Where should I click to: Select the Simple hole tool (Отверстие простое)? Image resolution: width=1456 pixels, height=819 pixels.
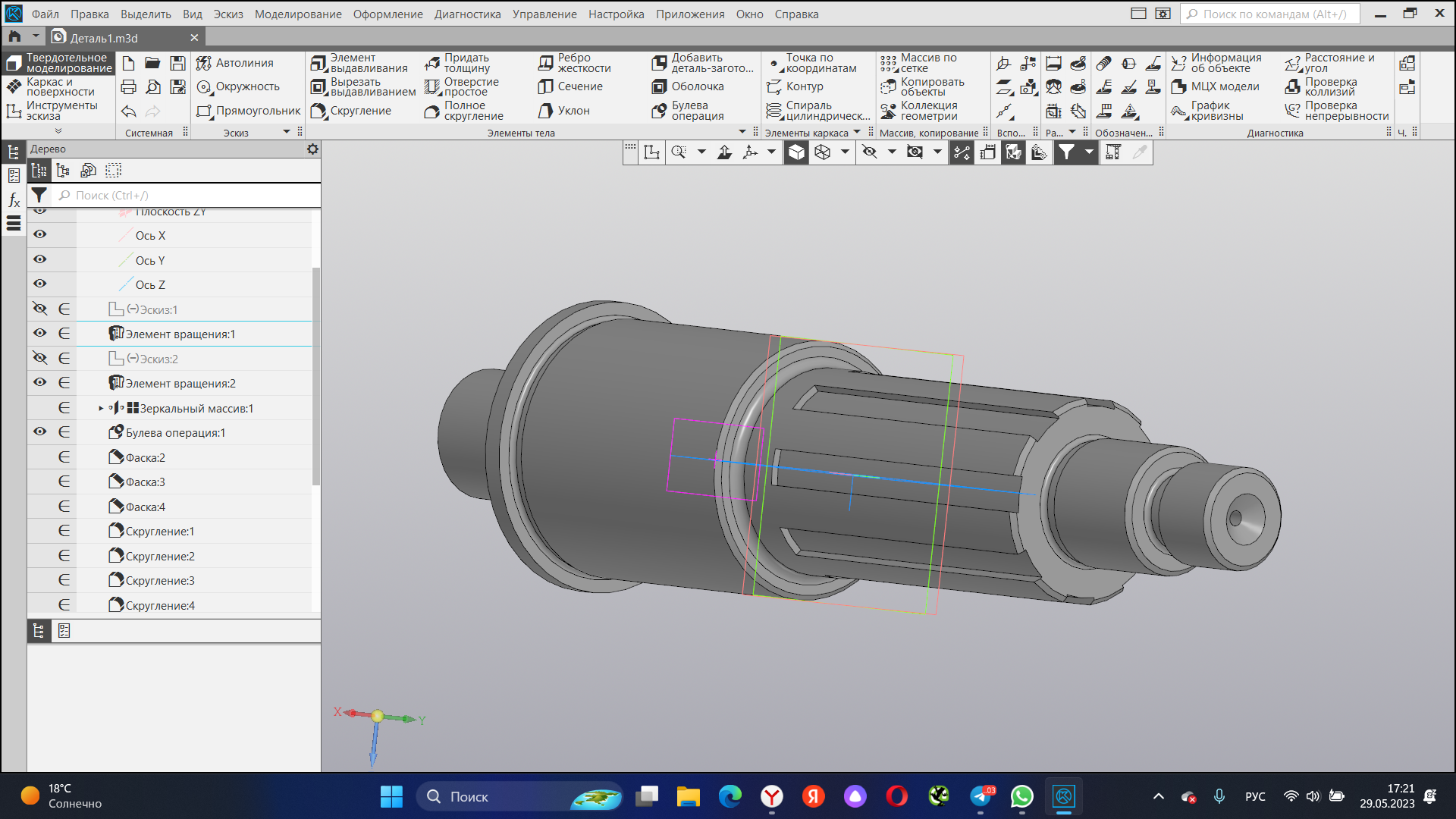tap(462, 87)
